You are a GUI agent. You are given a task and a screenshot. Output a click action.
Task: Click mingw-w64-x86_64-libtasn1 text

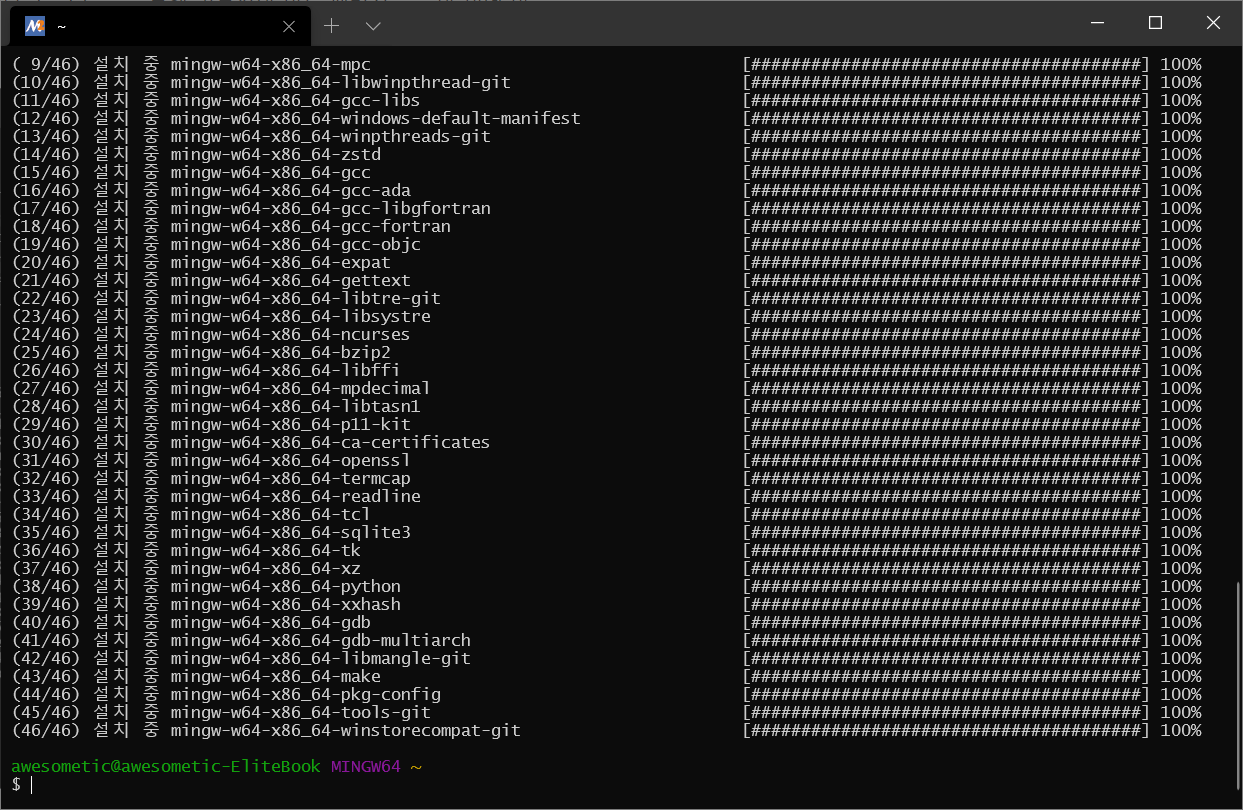(296, 406)
